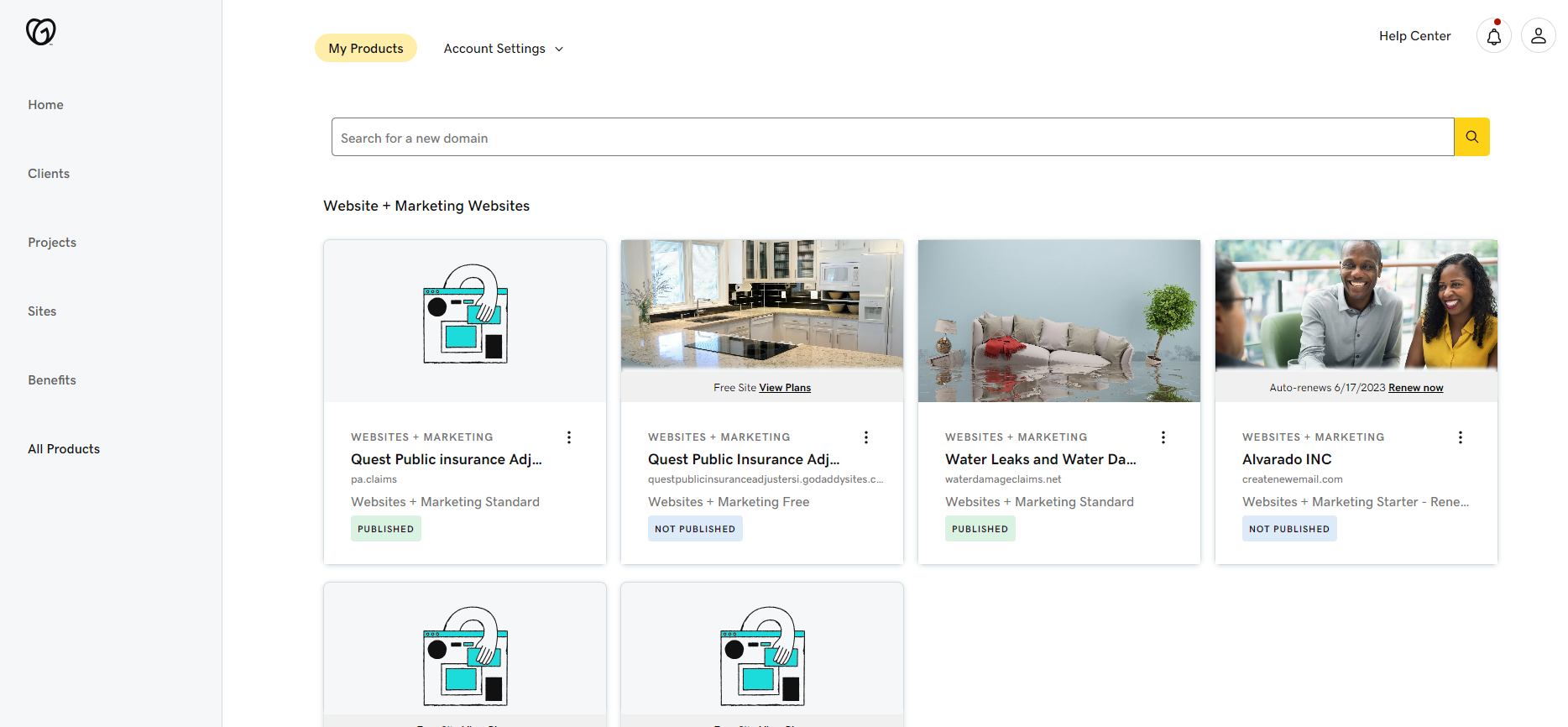Open options menu for Water Leaks card
The width and height of the screenshot is (1568, 727).
pyautogui.click(x=1163, y=437)
